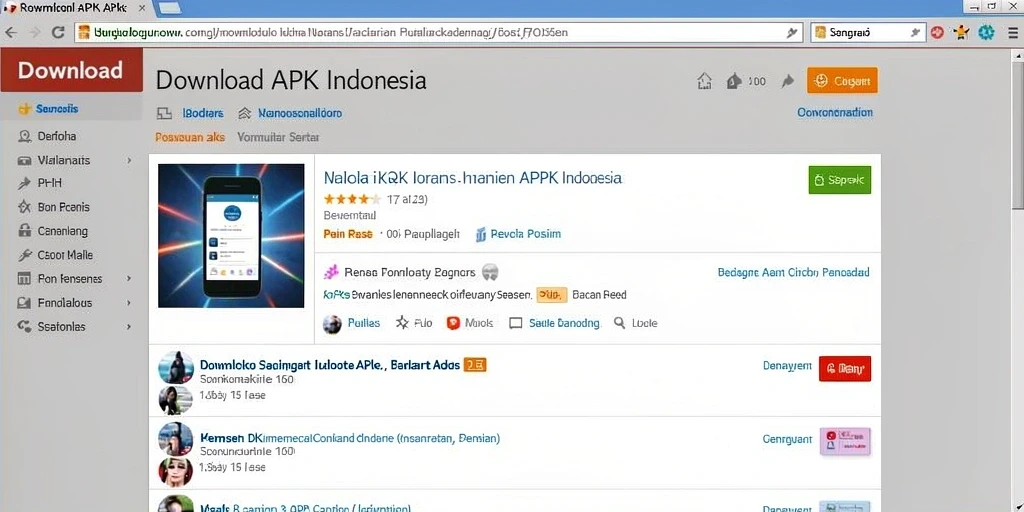Open Kemsen DKimernecal Conkand post title
Image resolution: width=1024 pixels, height=512 pixels.
350,438
